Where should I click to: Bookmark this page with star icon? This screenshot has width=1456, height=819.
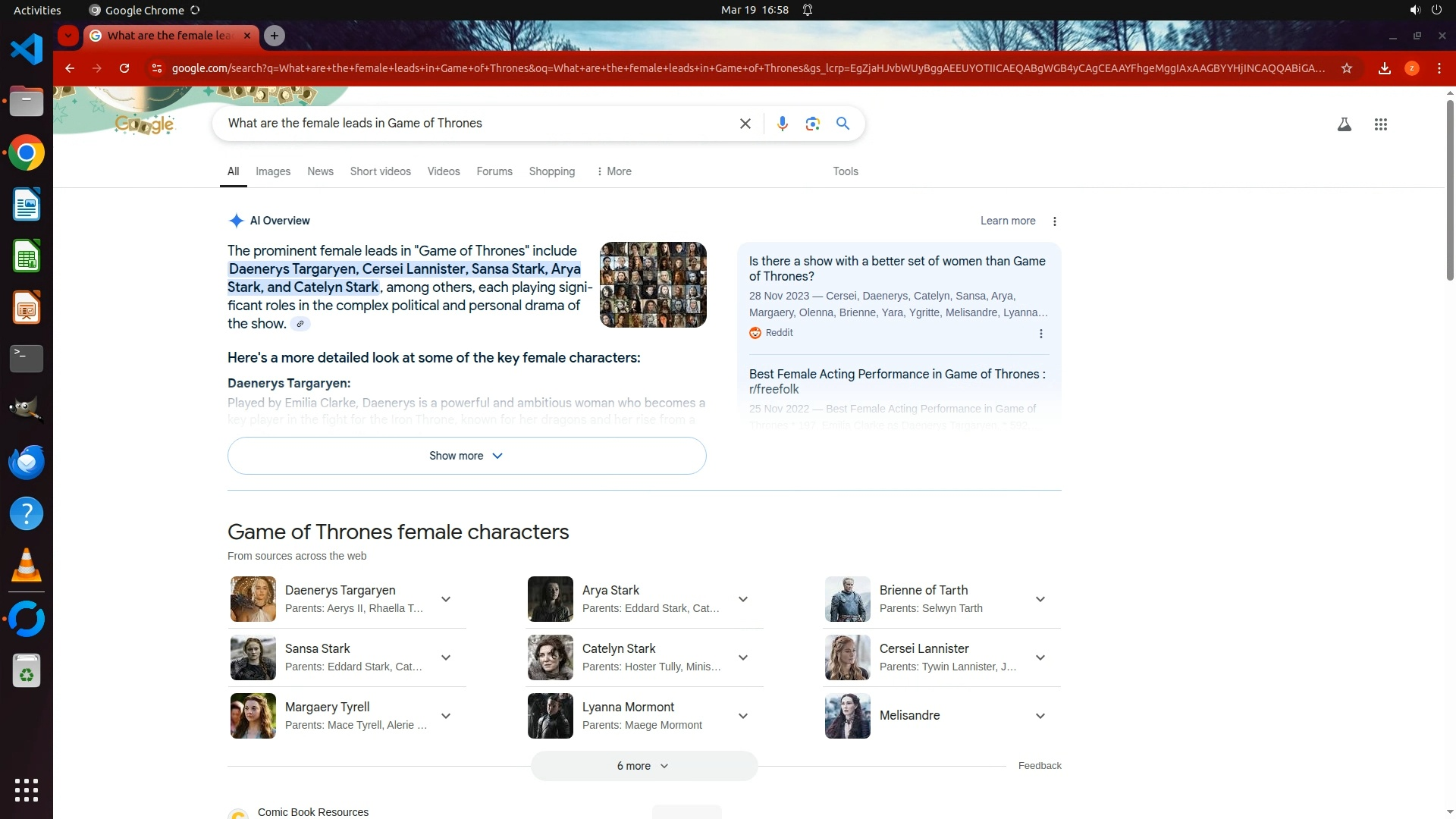1347,68
